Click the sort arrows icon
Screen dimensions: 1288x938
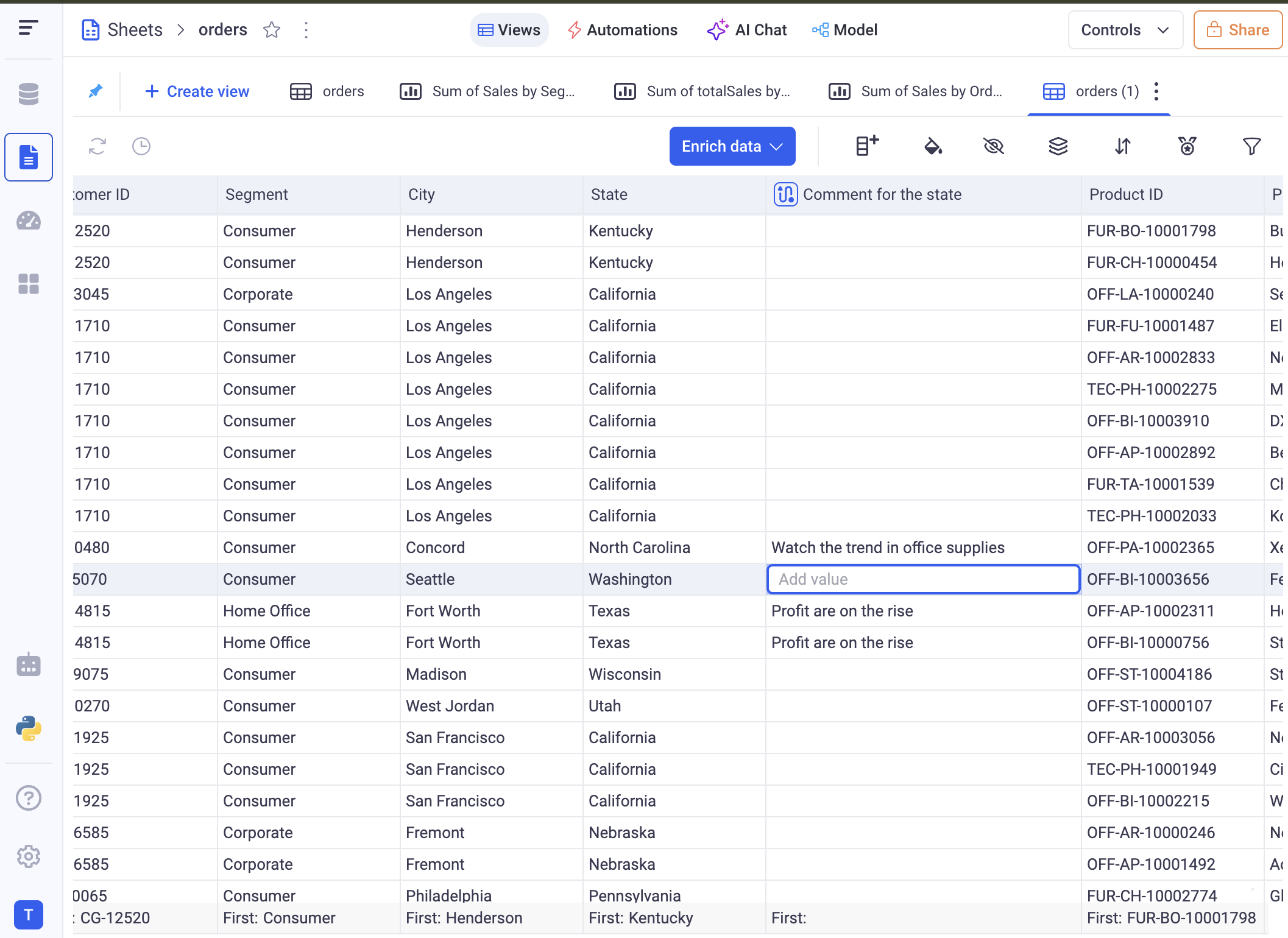click(x=1123, y=146)
